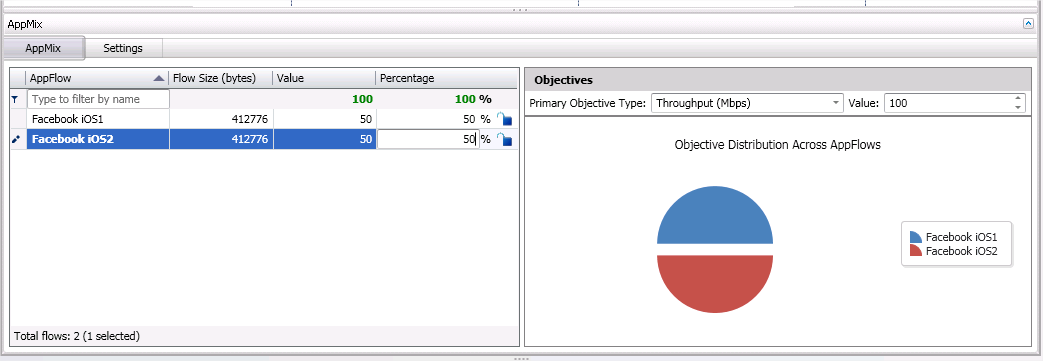Click Facebook iOS1 value cell 50

pyautogui.click(x=324, y=119)
